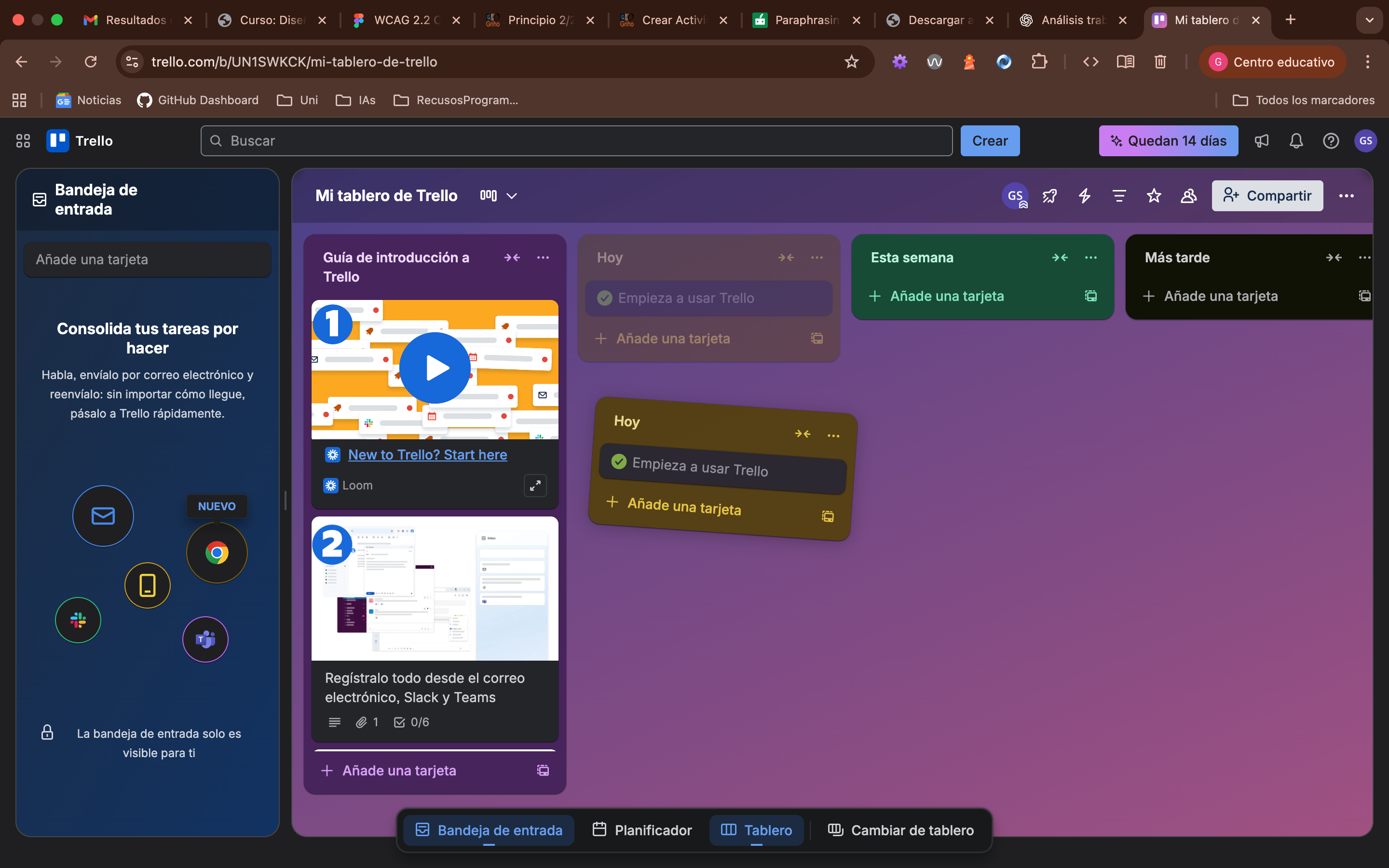Open New to Trello? Start here link
1389x868 pixels.
click(428, 455)
